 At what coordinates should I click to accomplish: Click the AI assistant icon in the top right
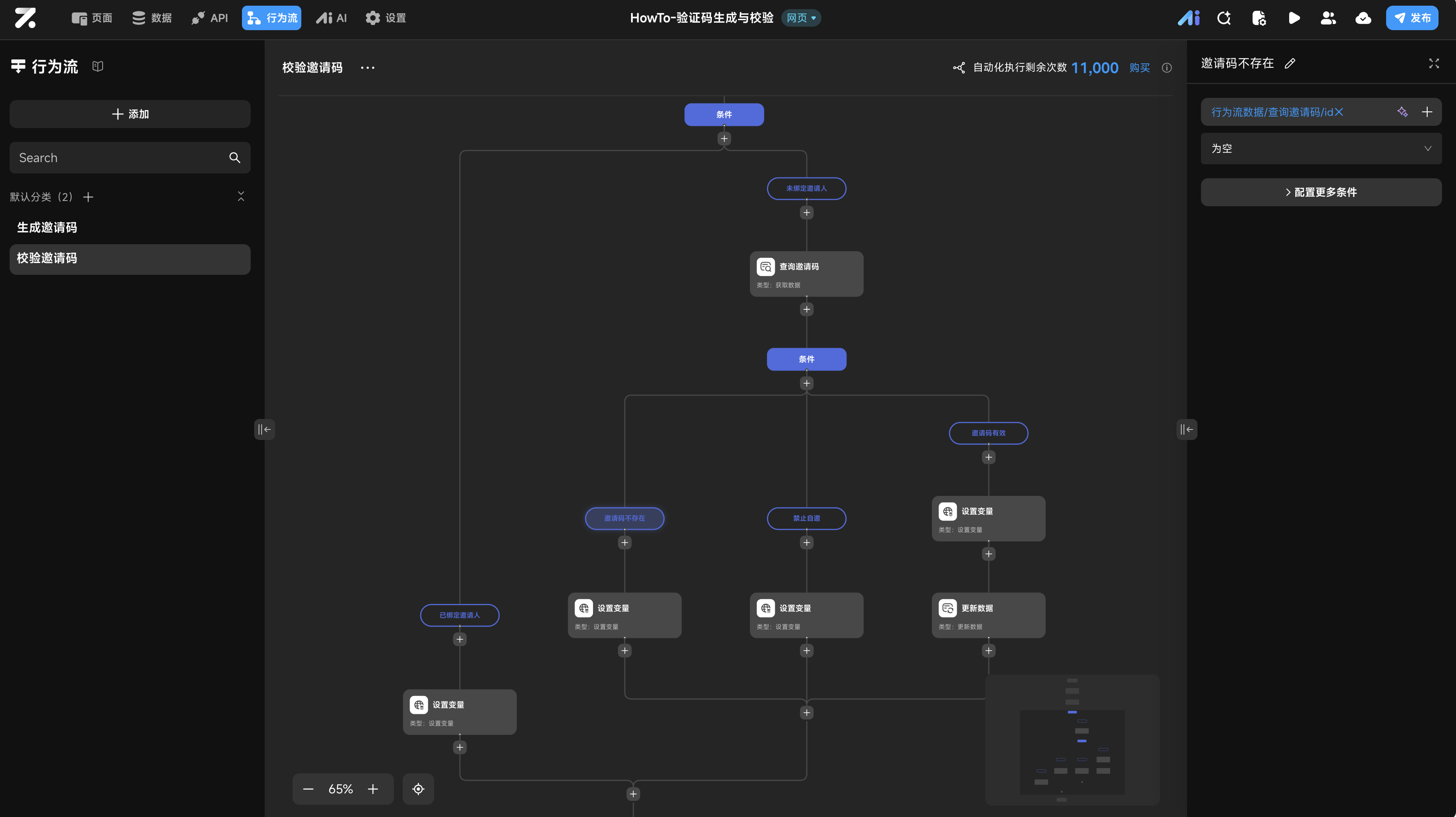pyautogui.click(x=1189, y=18)
